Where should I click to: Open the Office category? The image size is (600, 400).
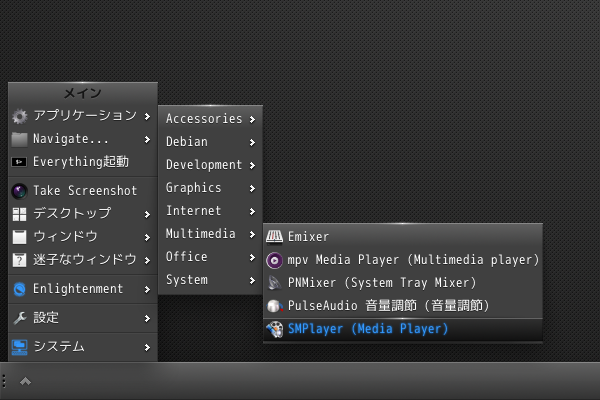pos(210,257)
